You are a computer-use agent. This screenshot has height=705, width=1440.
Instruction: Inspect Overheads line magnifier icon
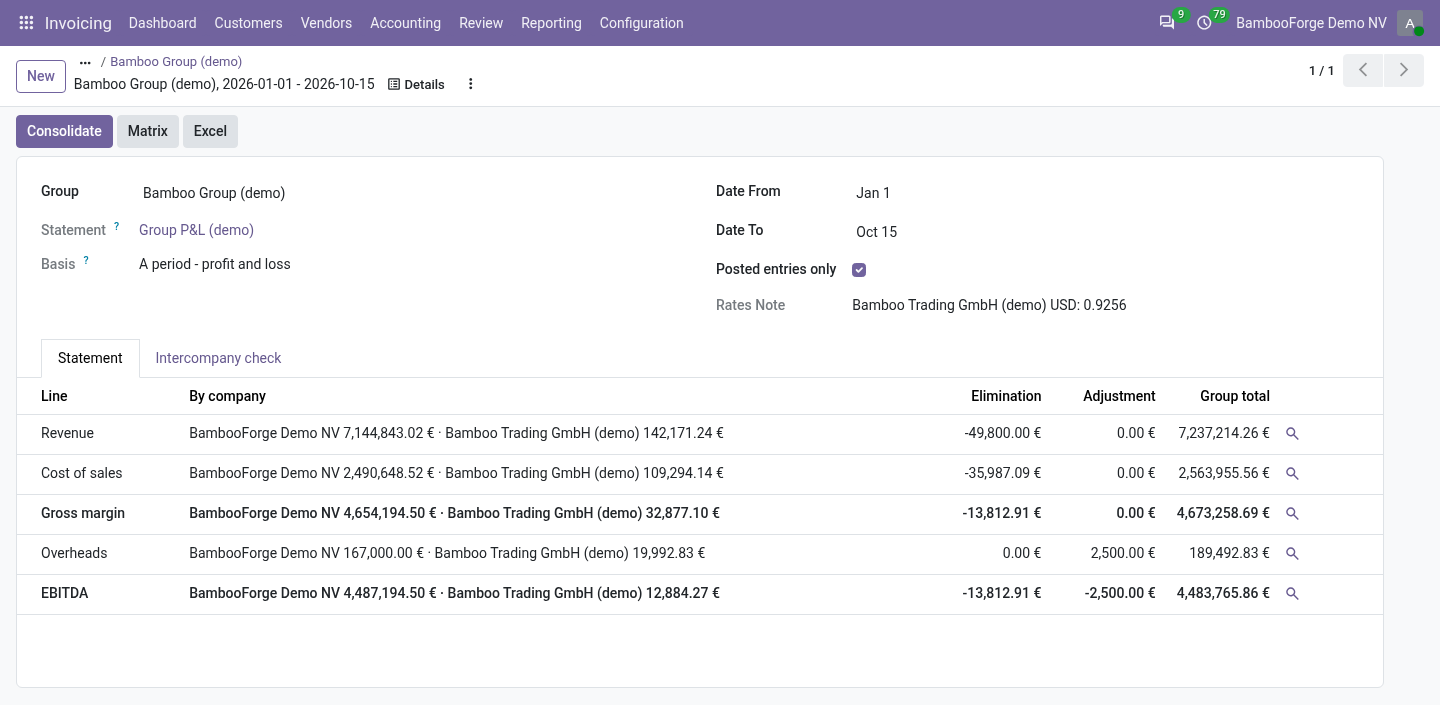click(1292, 554)
